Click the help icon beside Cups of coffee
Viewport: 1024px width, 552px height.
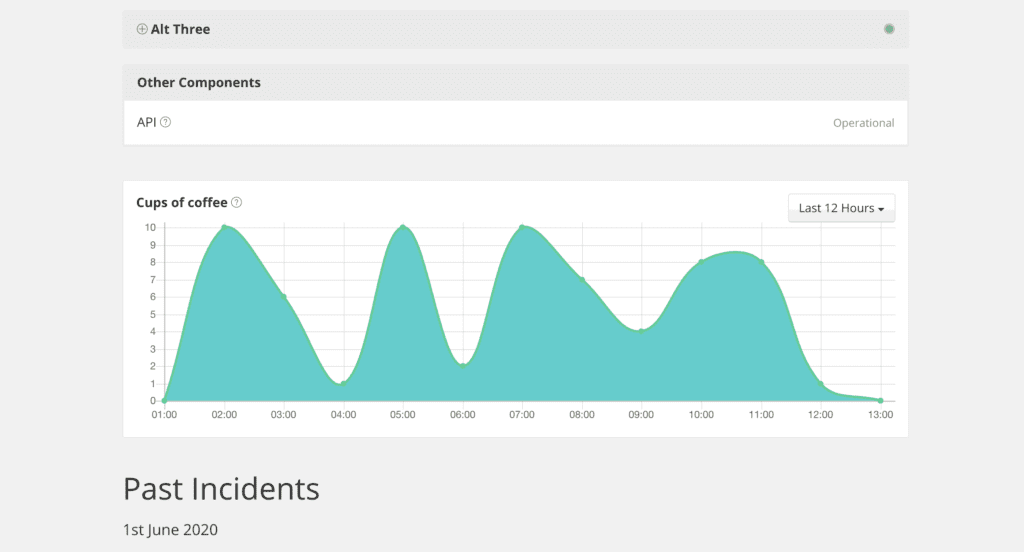click(x=237, y=202)
